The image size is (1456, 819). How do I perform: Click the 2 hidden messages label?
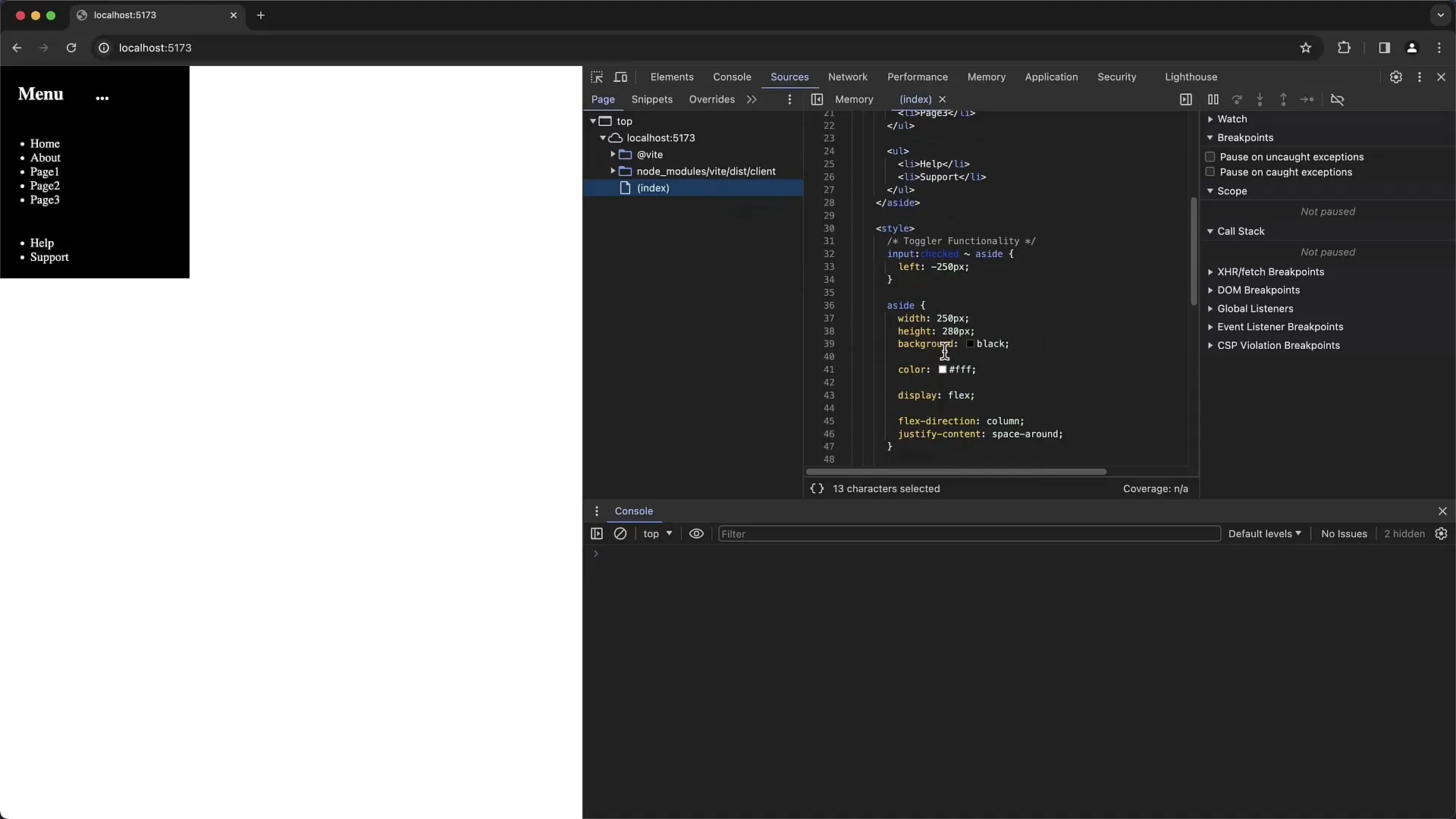pyautogui.click(x=1404, y=534)
